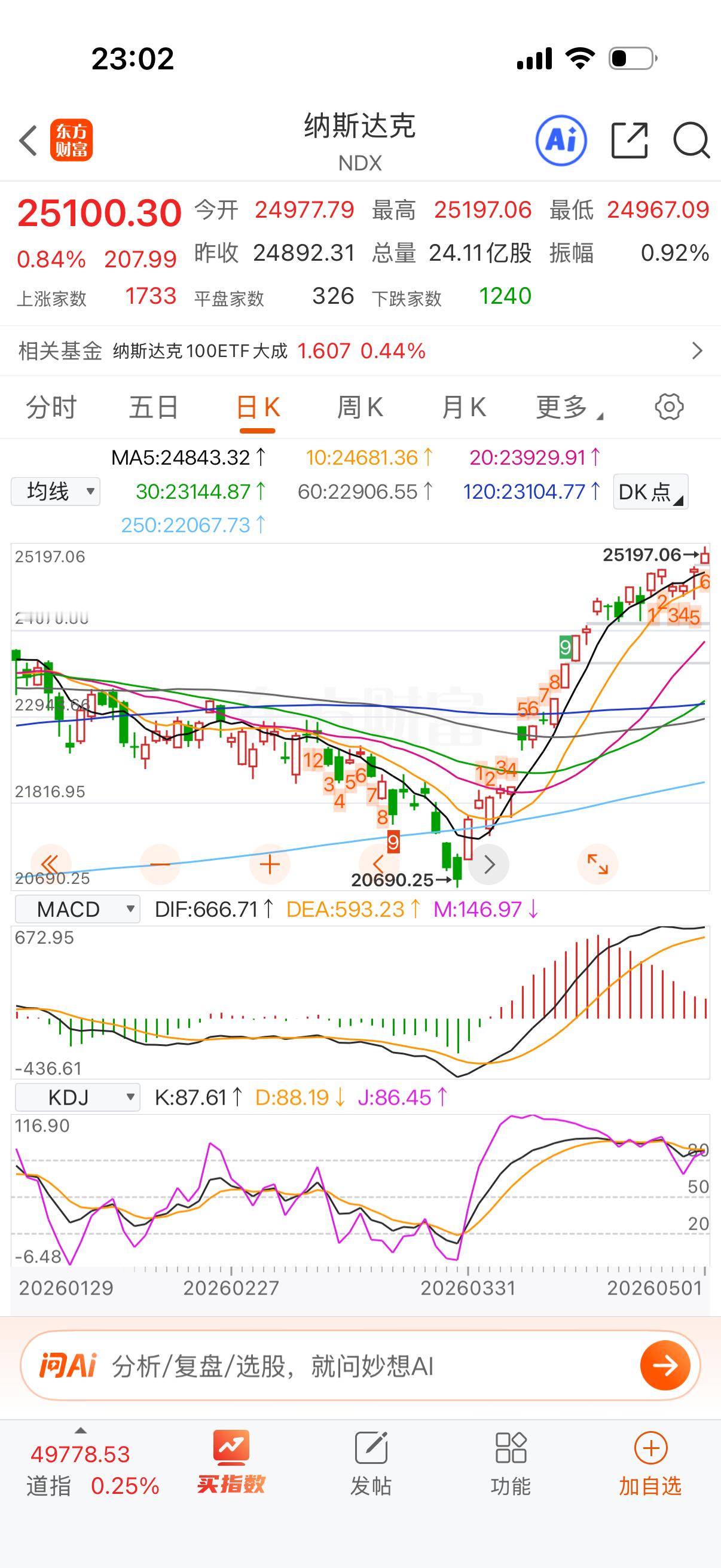Tap the 250:22067.73 moving average value

(194, 524)
